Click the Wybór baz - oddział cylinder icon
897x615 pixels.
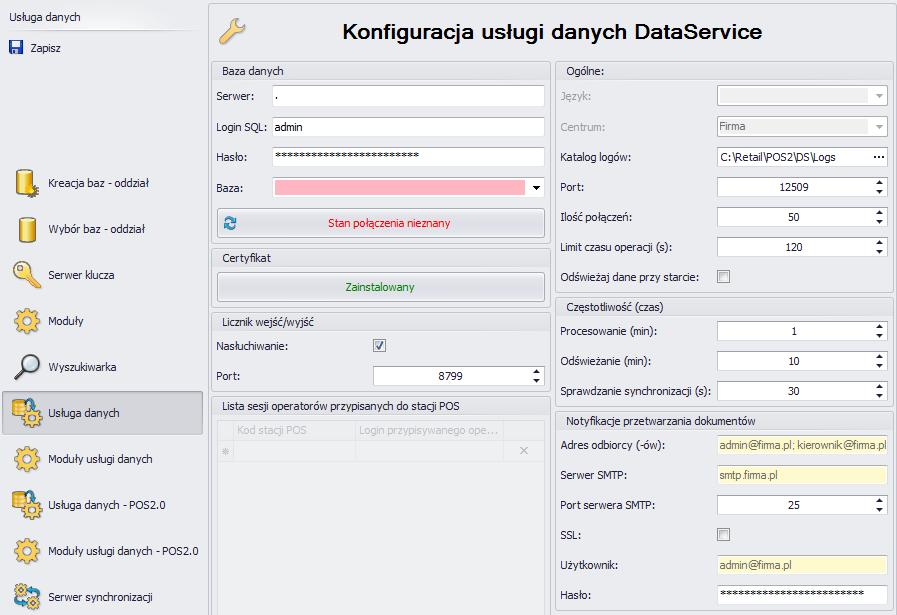pos(27,229)
